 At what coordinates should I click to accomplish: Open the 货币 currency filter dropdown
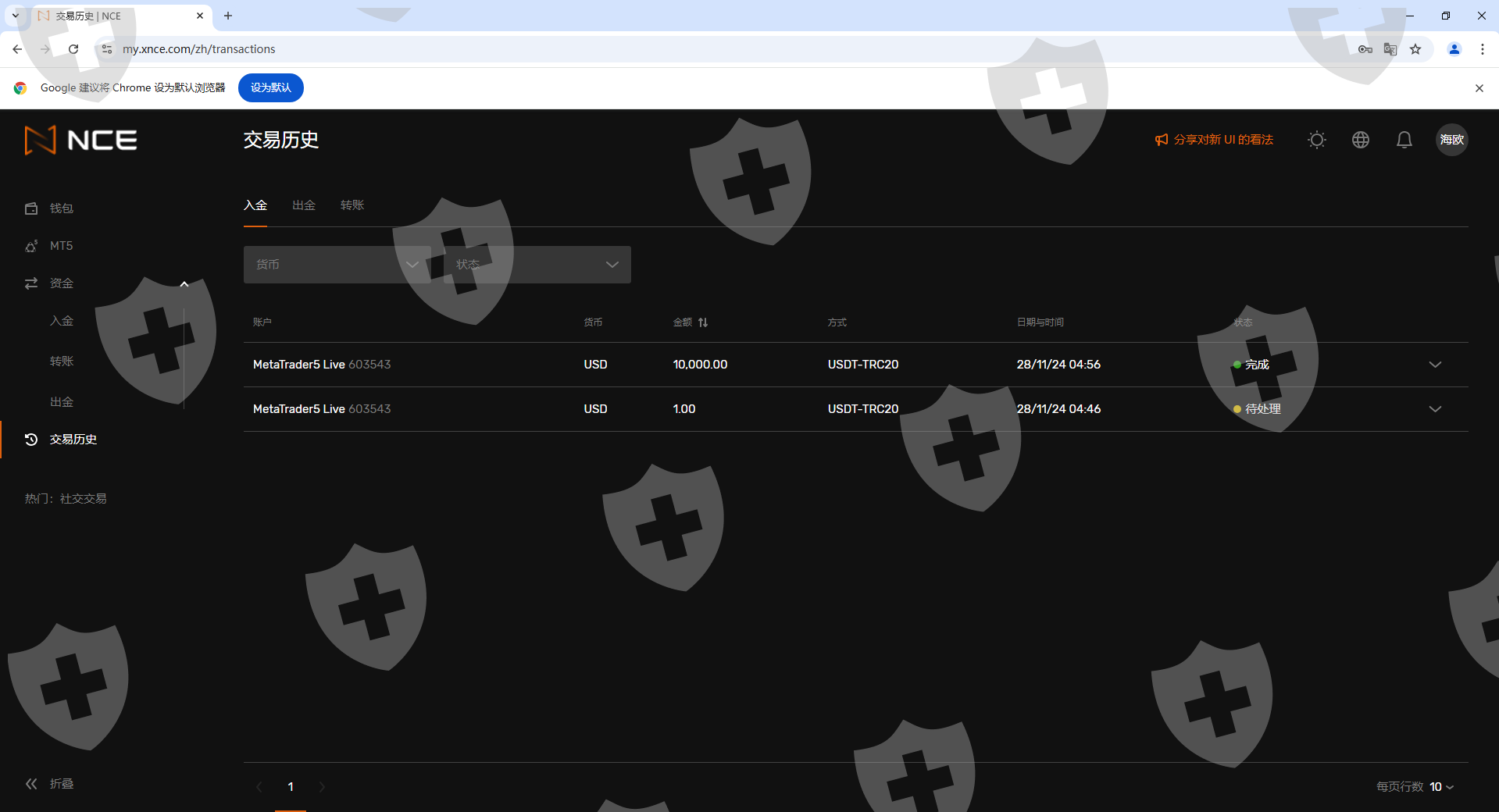tap(337, 265)
